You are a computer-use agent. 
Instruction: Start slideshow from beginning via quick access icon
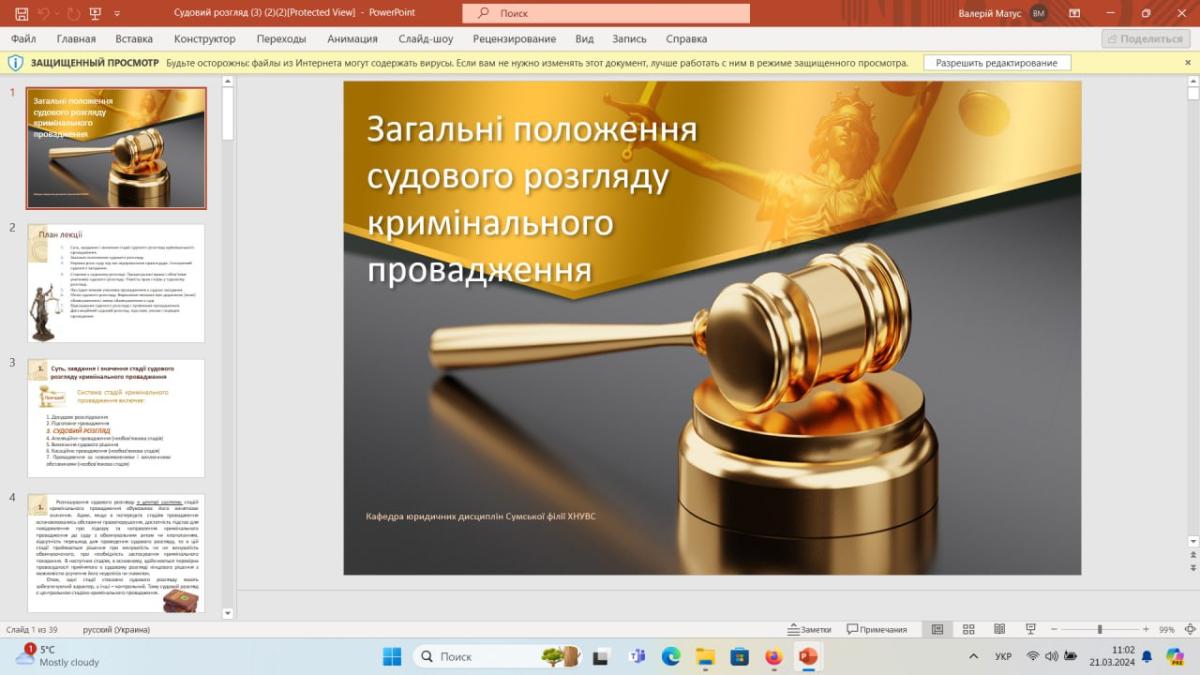coord(95,13)
